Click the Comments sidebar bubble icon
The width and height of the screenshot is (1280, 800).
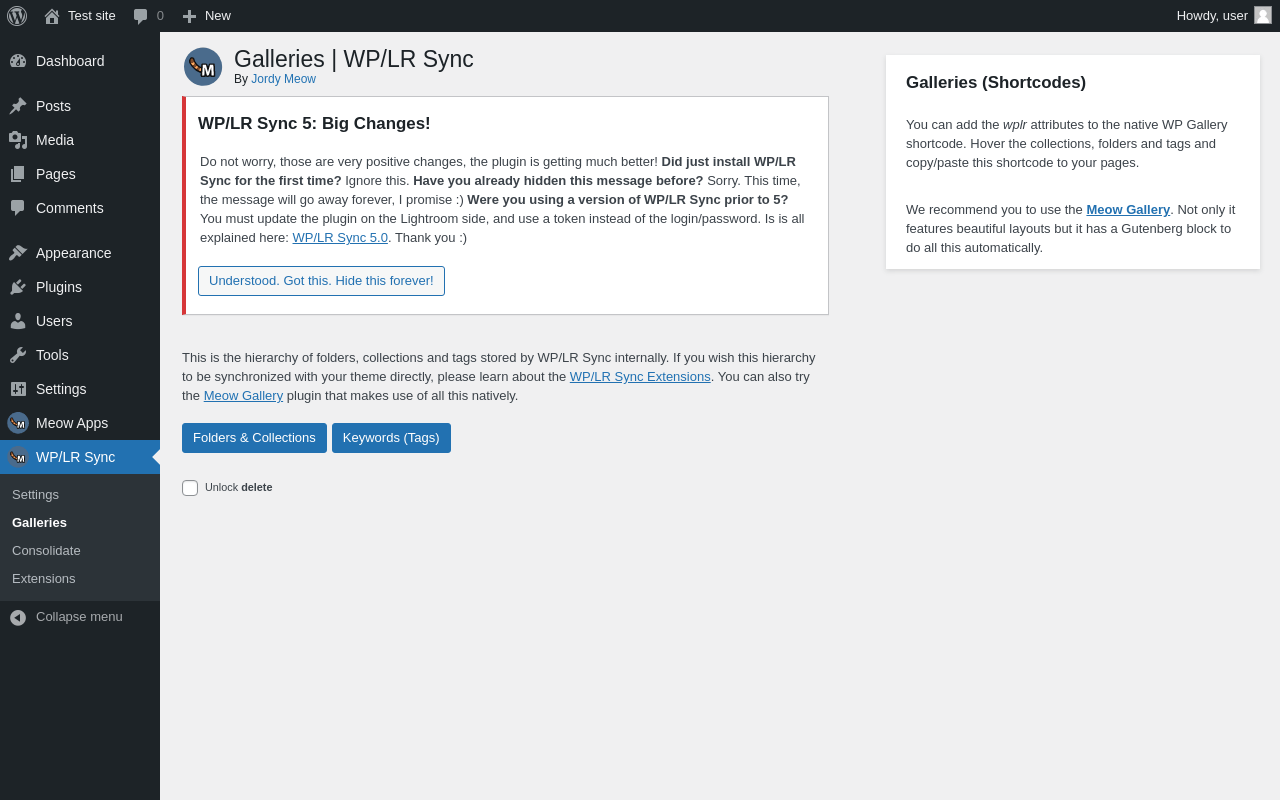(x=18, y=208)
